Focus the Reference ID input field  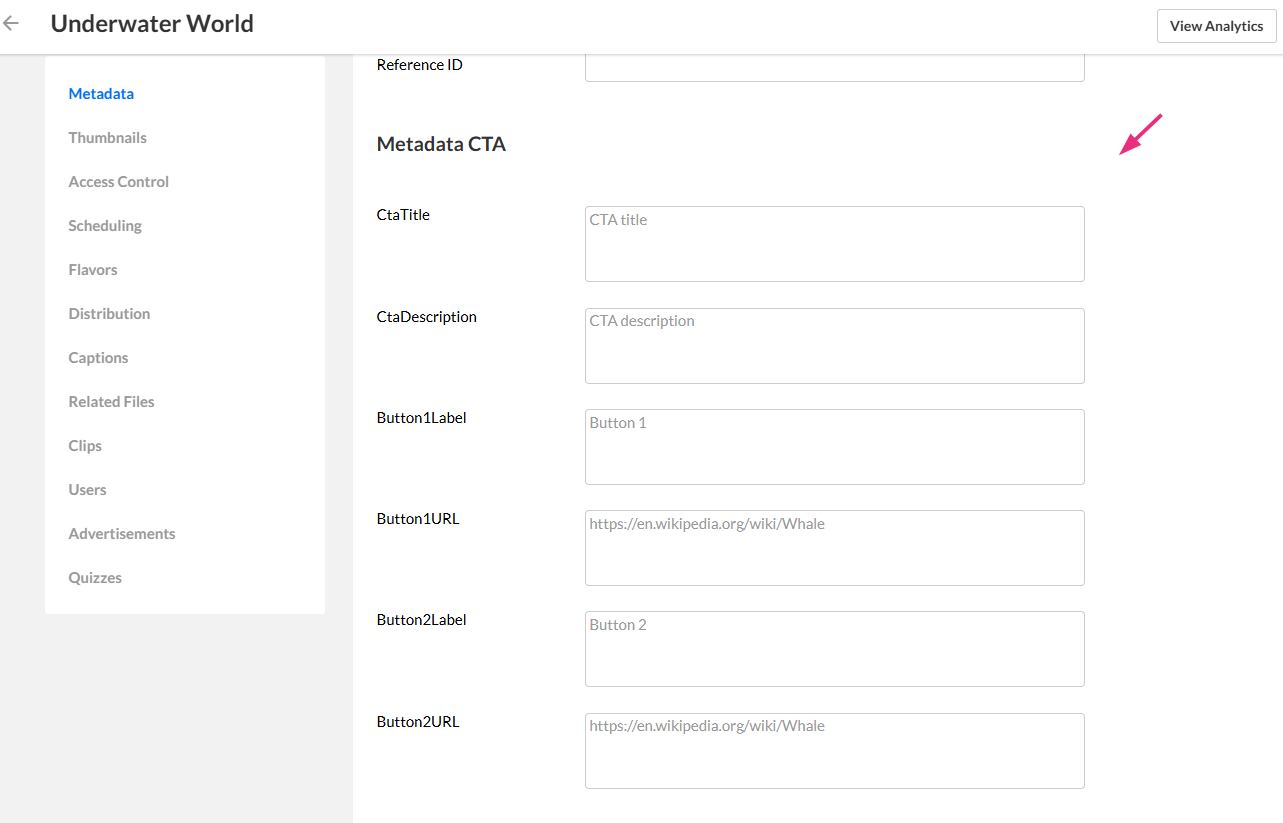834,68
